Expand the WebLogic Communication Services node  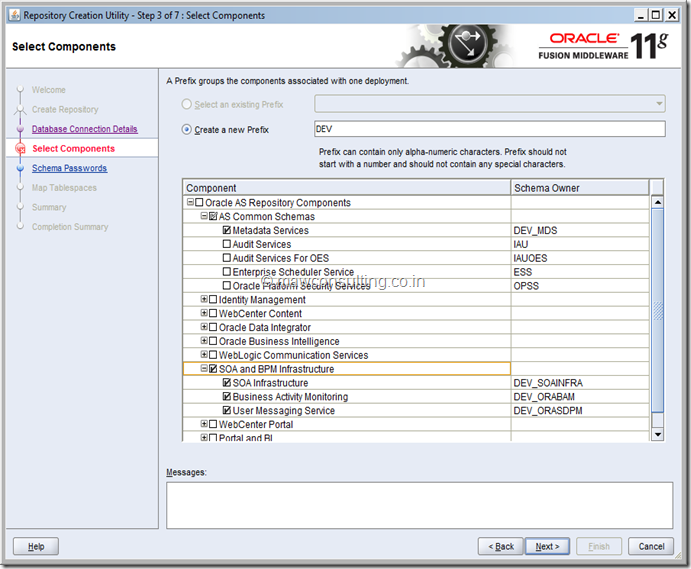(204, 354)
